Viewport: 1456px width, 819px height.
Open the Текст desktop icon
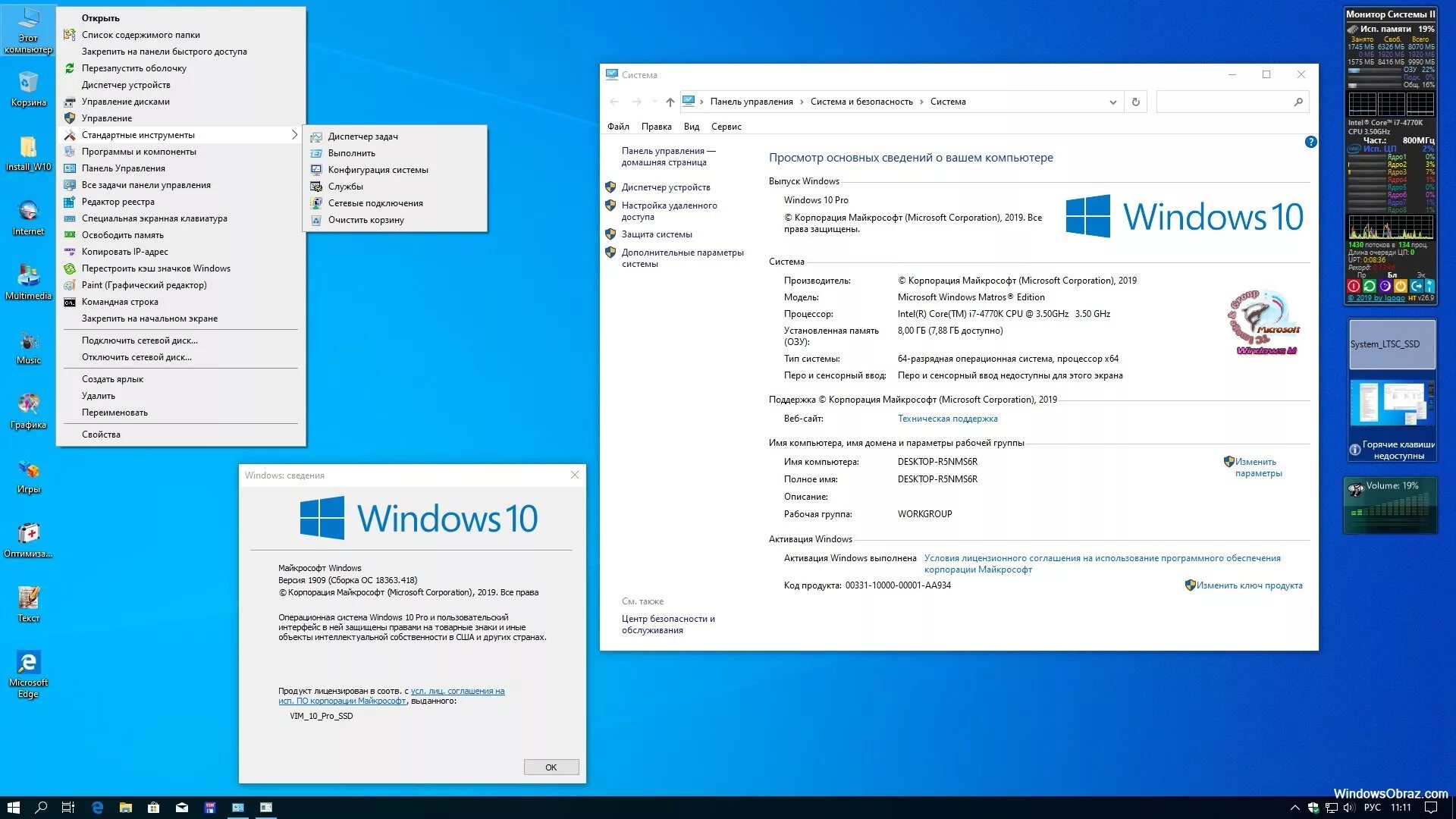[28, 604]
